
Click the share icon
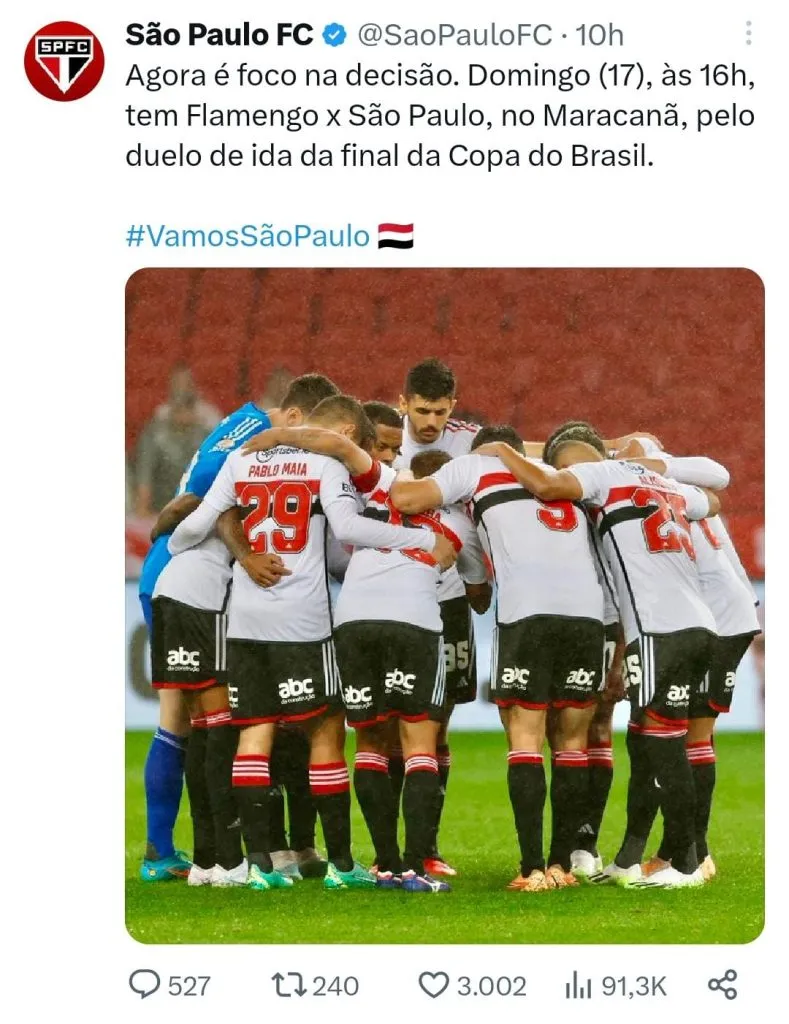722,985
